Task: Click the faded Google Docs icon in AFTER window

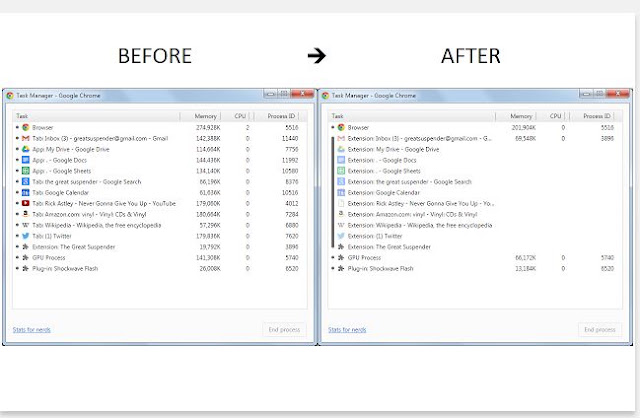Action: (x=341, y=160)
